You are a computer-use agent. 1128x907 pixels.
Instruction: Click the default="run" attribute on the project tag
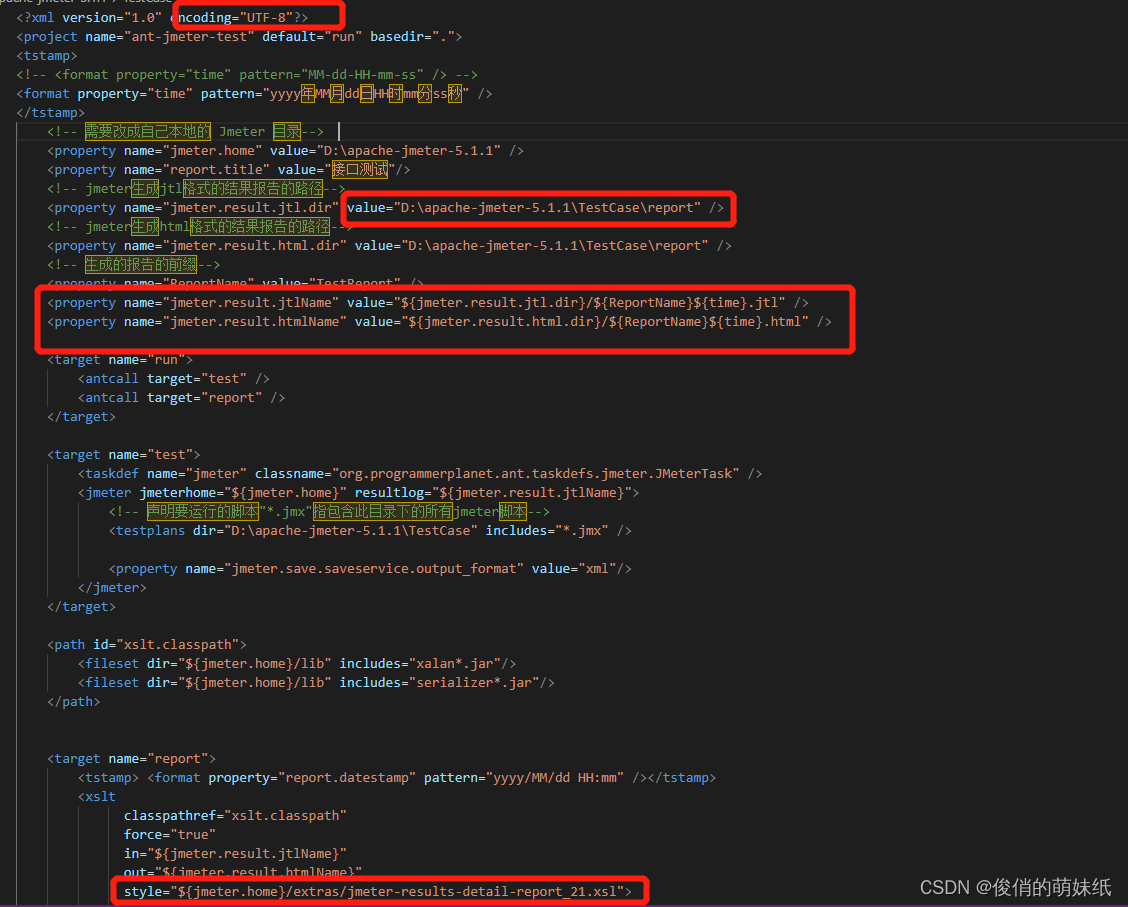tap(311, 37)
